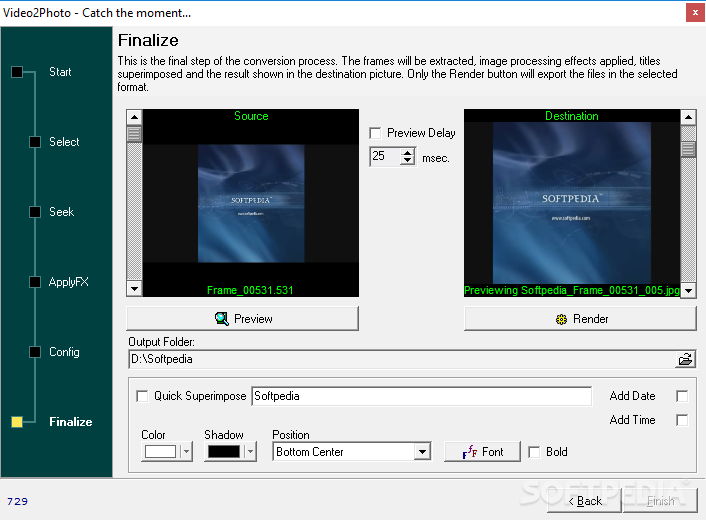Increase the preview delay msec value

(407, 153)
